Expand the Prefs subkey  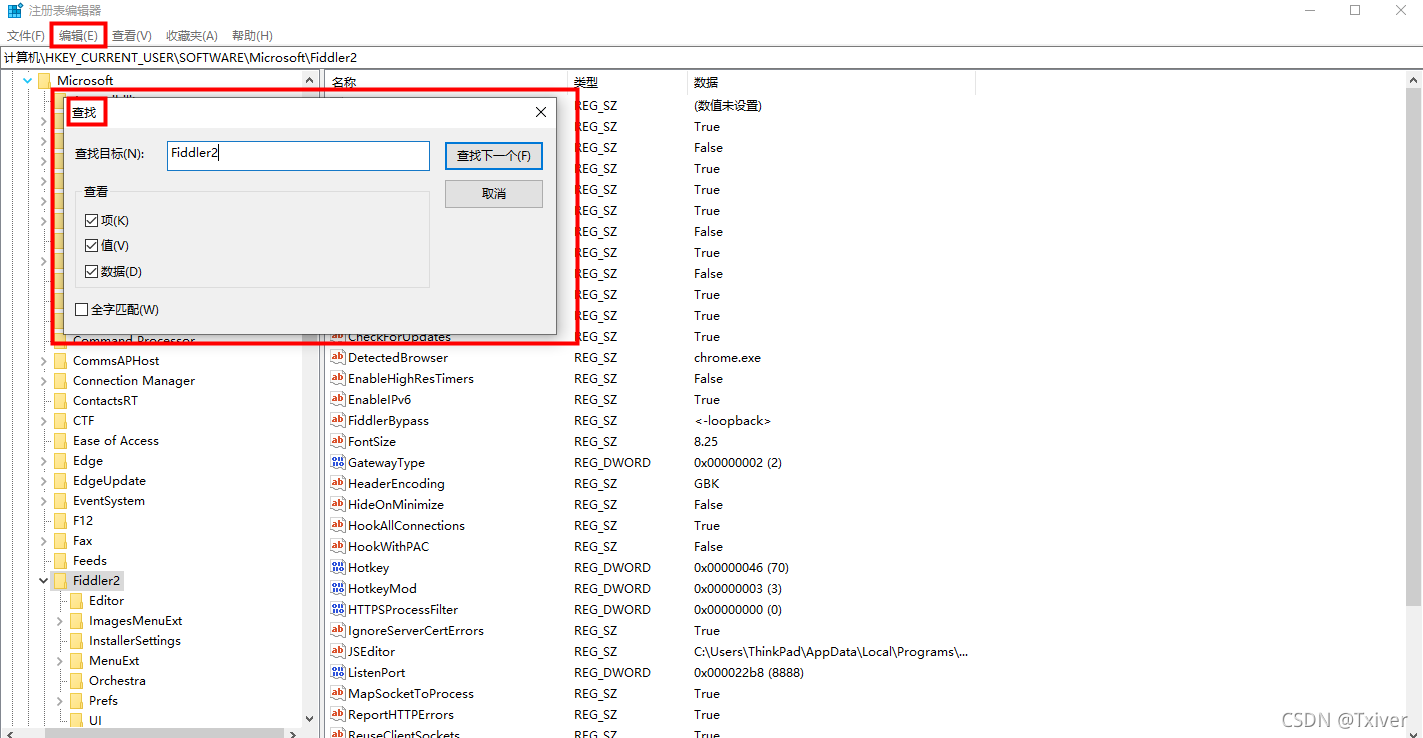(59, 700)
